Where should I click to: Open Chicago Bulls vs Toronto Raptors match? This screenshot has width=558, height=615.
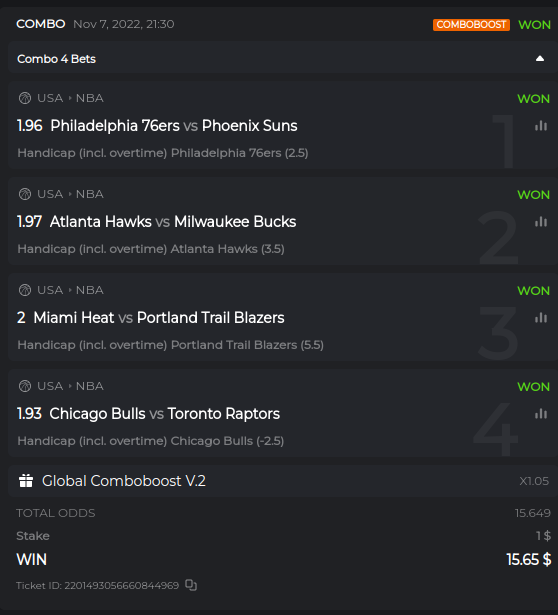[x=165, y=414]
